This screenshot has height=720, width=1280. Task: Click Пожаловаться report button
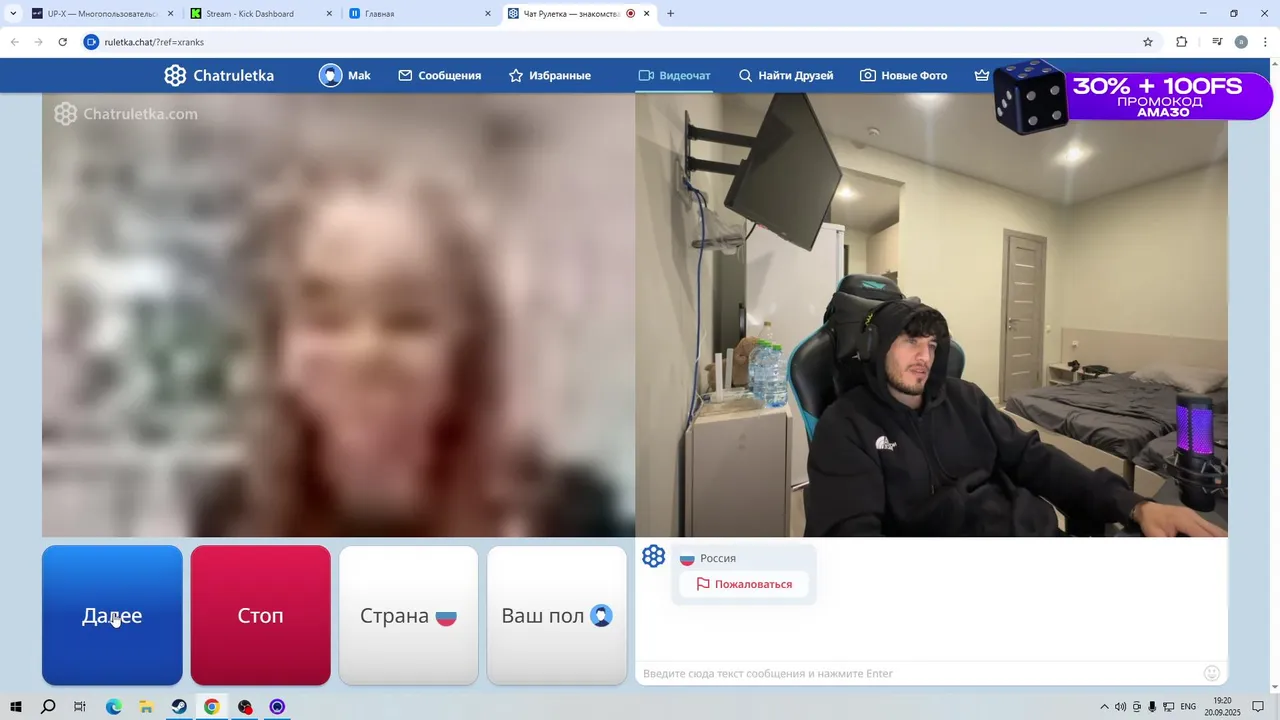[744, 584]
